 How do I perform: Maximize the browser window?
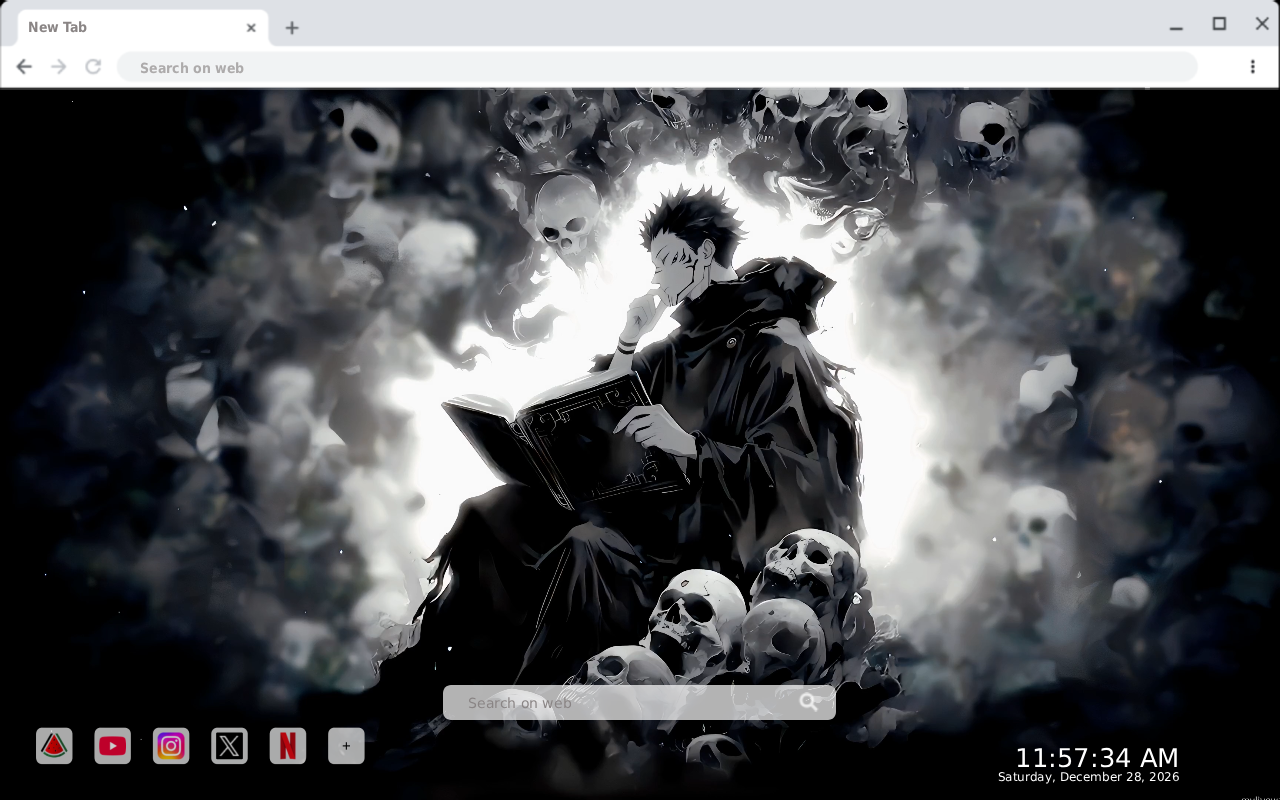[1219, 24]
